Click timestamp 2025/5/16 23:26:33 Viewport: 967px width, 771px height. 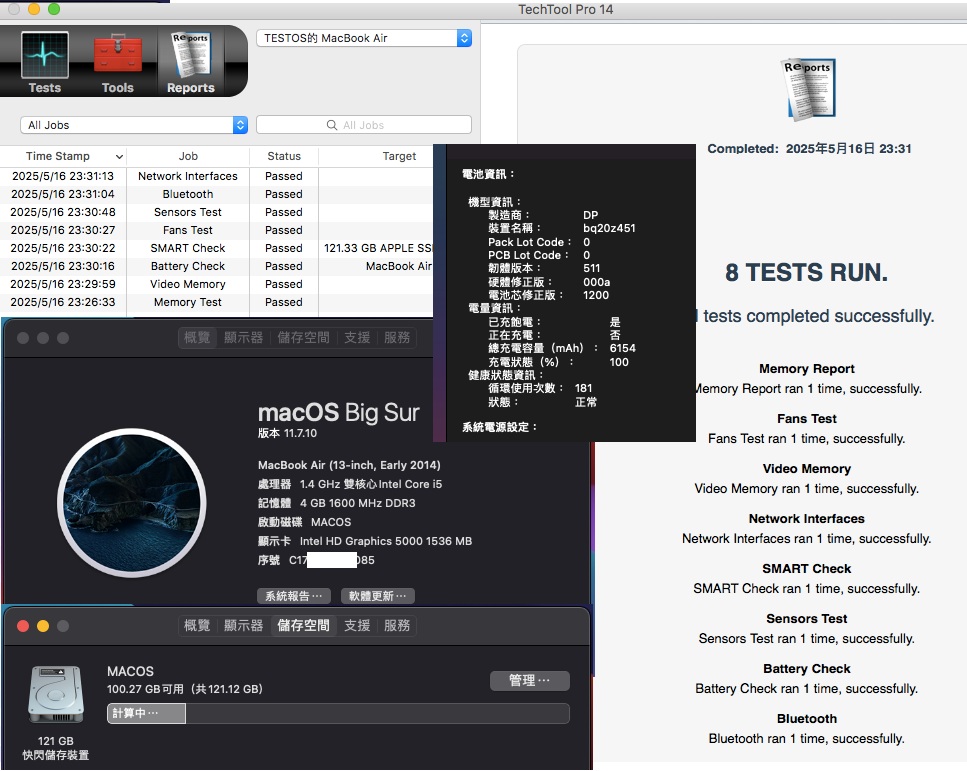click(x=63, y=302)
